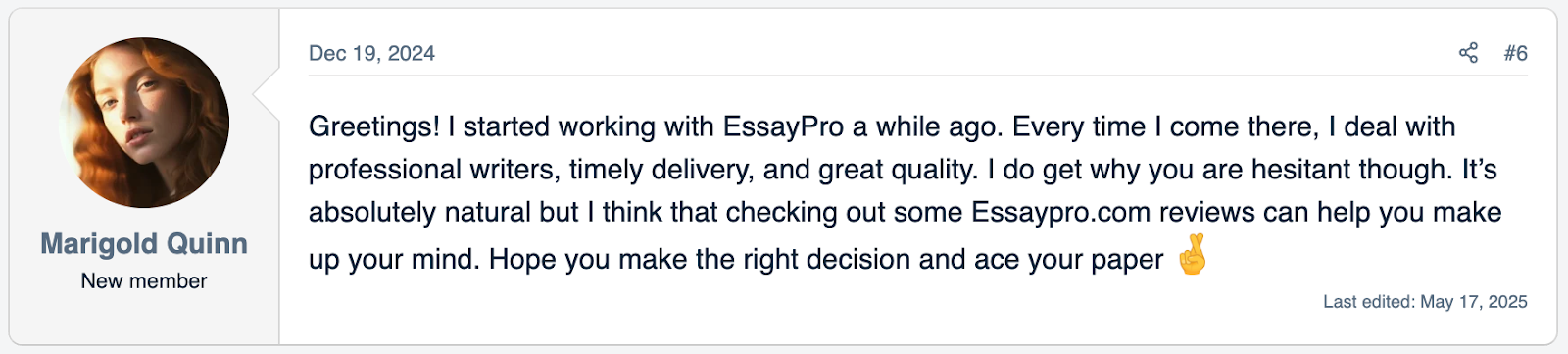Image resolution: width=1568 pixels, height=354 pixels.
Task: Click the phrase timely delivery
Action: 661,170
